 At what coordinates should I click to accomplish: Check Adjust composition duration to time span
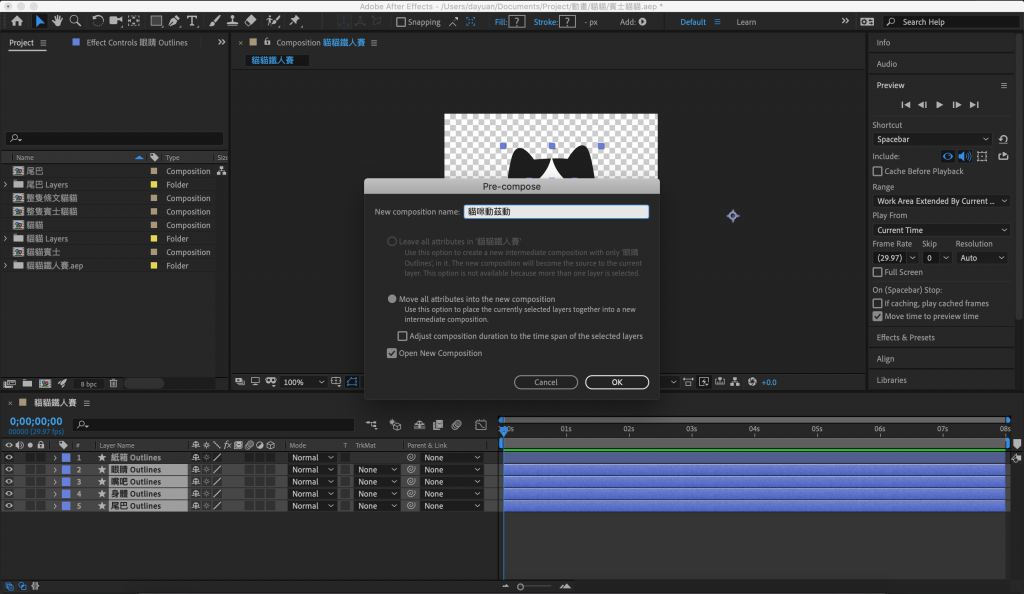click(402, 336)
